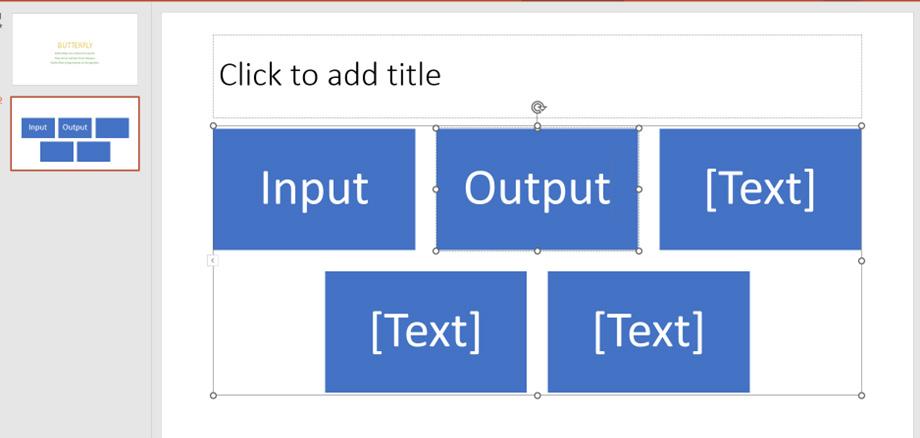Expand the SmartArt text pane arrow
The image size is (920, 438).
(x=212, y=260)
